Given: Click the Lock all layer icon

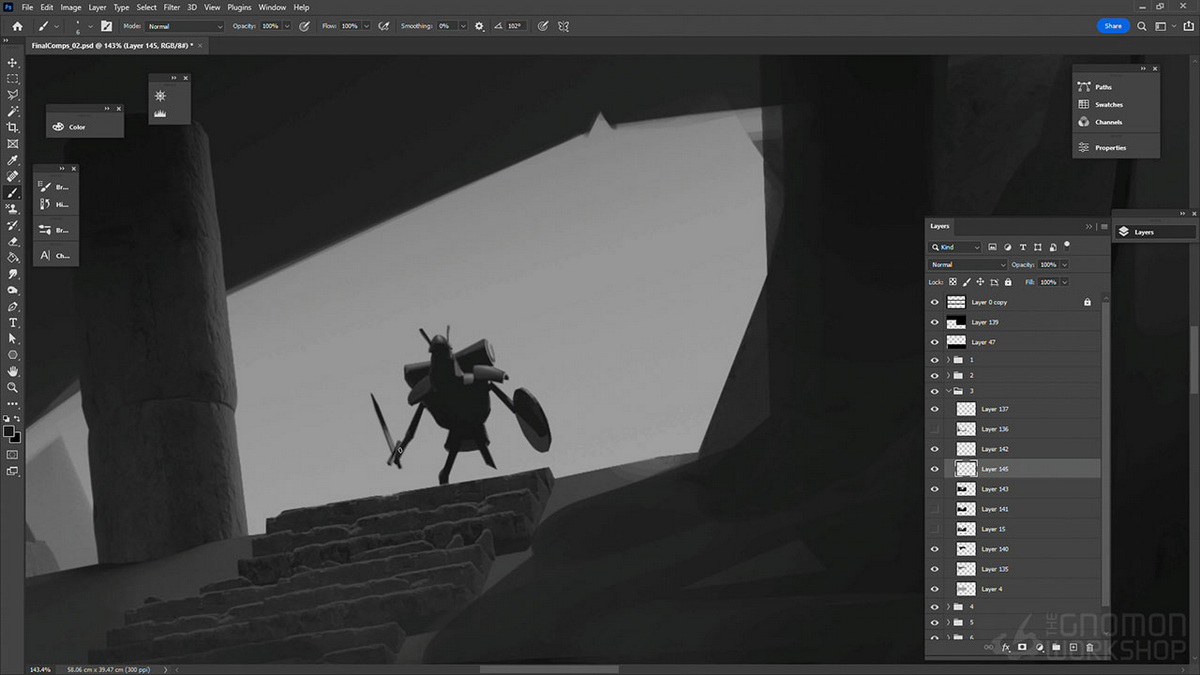Looking at the screenshot, I should point(1008,282).
